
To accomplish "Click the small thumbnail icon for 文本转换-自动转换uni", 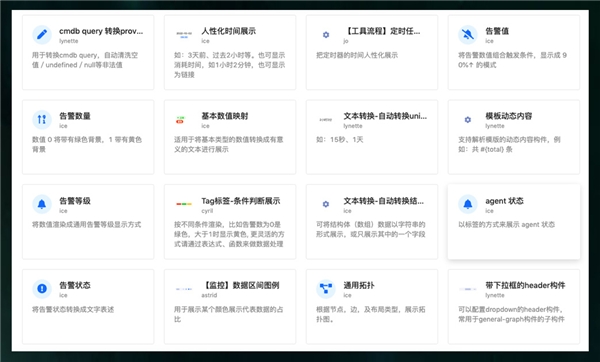I will click(326, 120).
